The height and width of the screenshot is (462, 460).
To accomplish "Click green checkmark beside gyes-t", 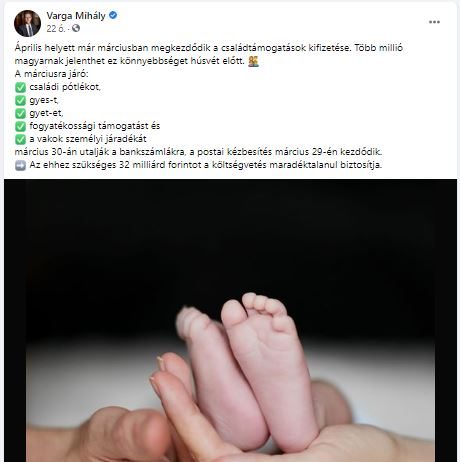I will pyautogui.click(x=20, y=100).
